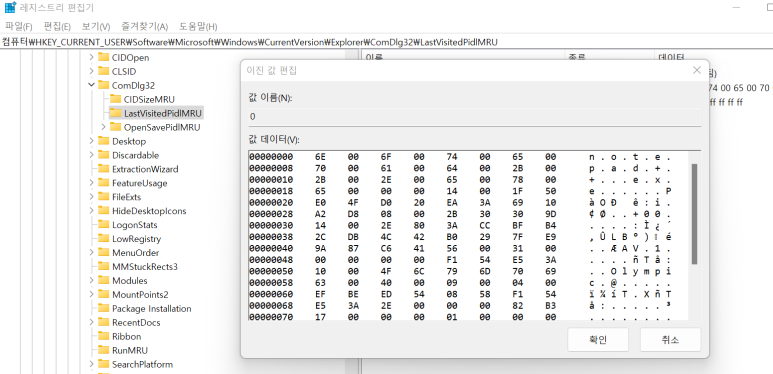Expand the RecentDocs key
The width and height of the screenshot is (773, 374).
coord(91,322)
